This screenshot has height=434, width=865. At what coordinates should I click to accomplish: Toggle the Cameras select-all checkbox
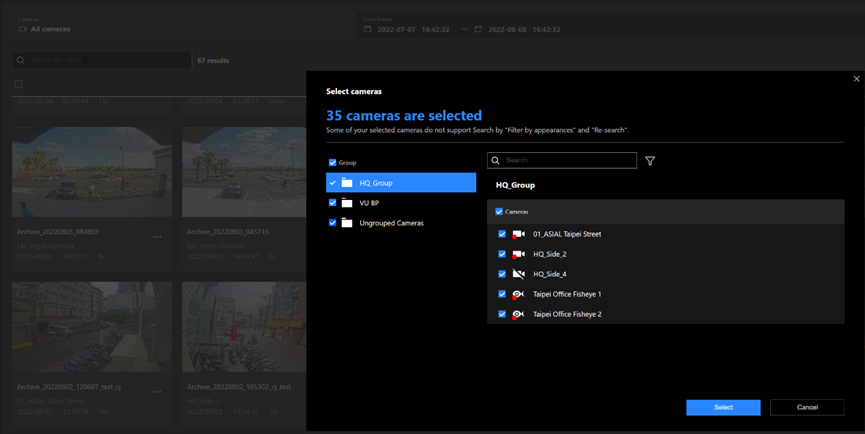pos(500,212)
